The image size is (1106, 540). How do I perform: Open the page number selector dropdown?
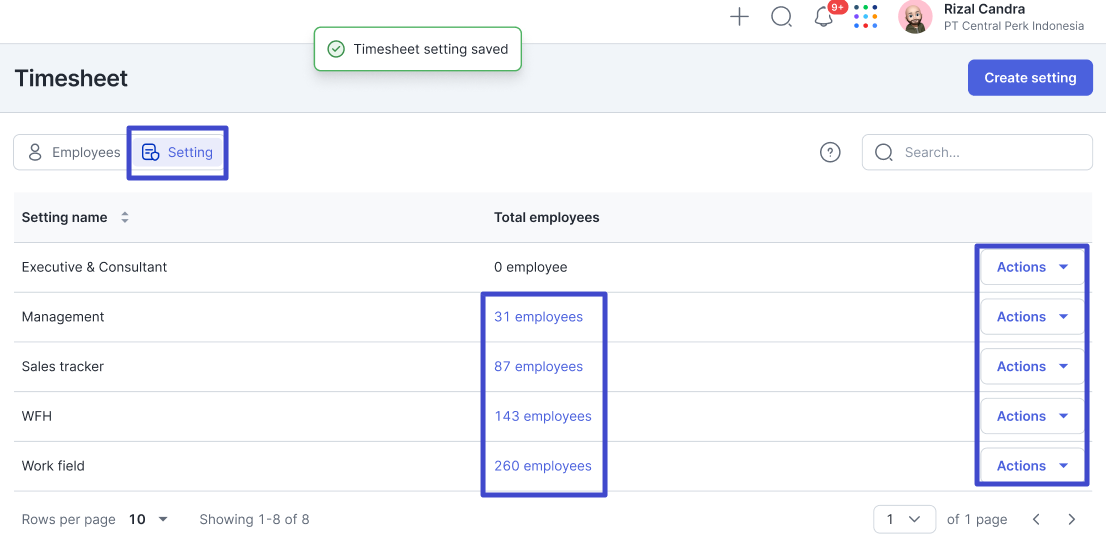tap(903, 519)
